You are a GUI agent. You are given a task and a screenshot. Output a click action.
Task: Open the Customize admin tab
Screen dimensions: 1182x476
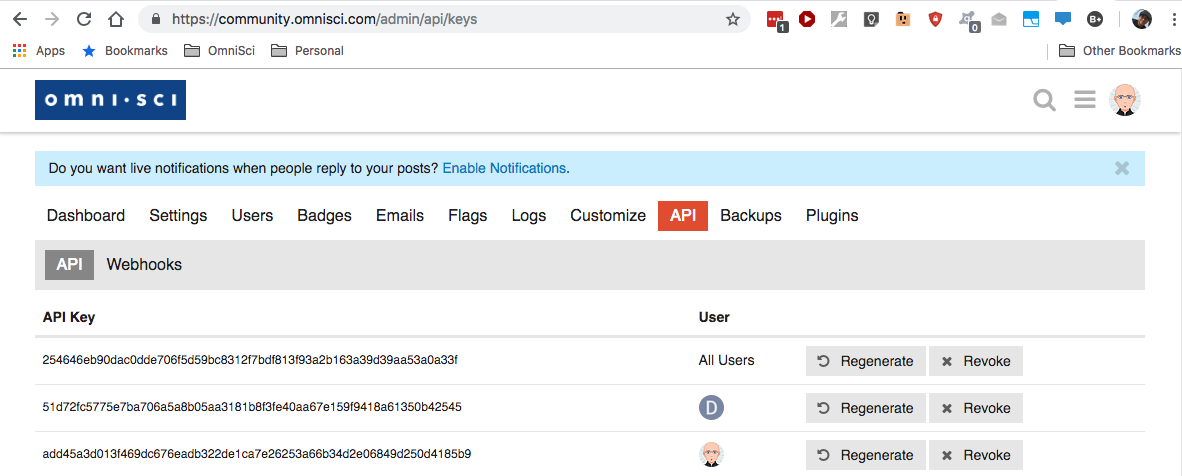coord(608,216)
